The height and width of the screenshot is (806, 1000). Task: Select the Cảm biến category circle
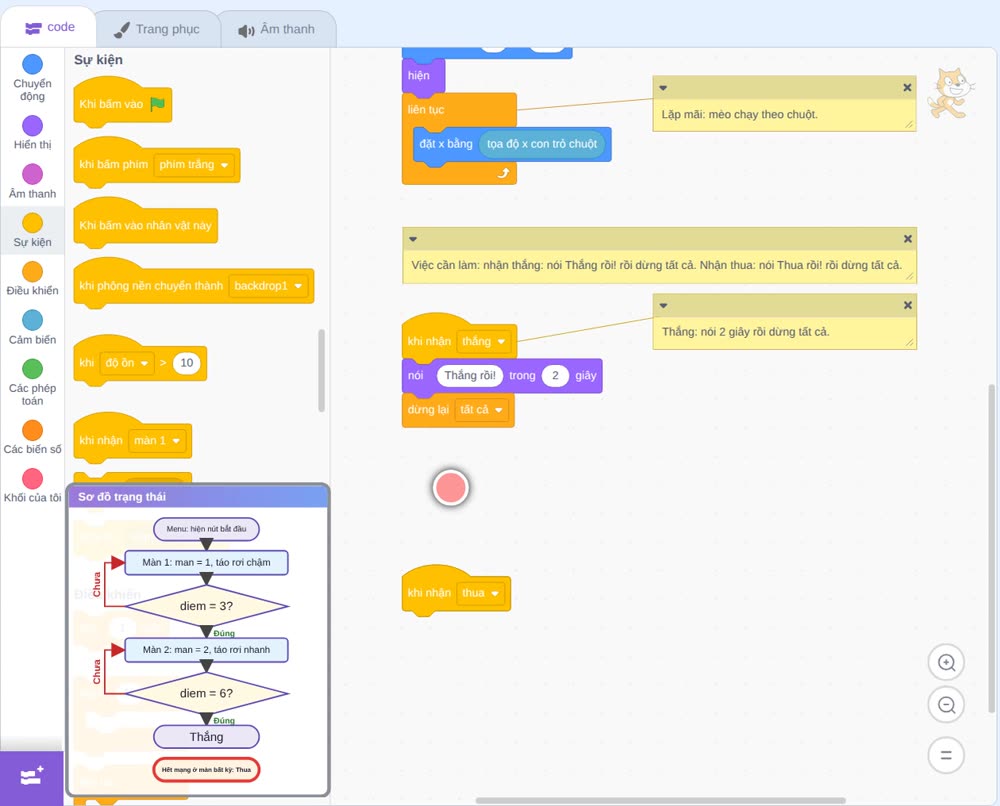point(33,320)
